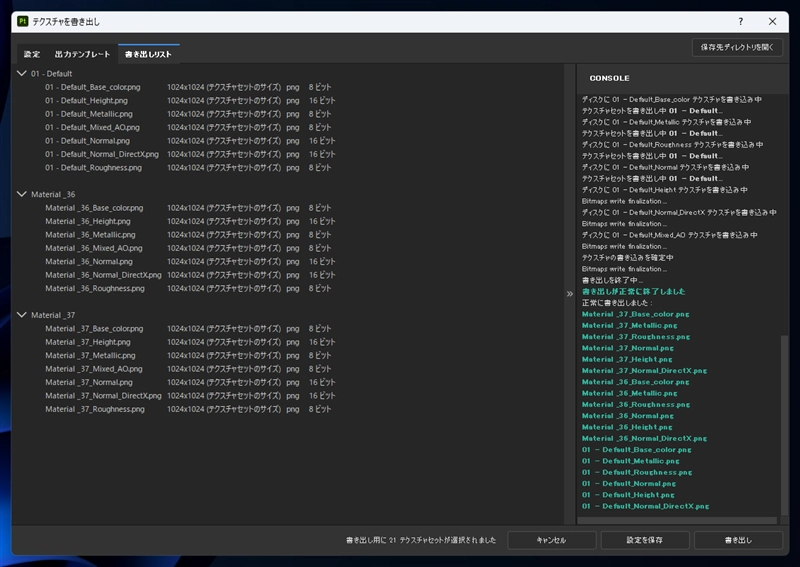Click the Substance Painter app icon in title bar
This screenshot has width=800, height=567.
click(x=22, y=21)
